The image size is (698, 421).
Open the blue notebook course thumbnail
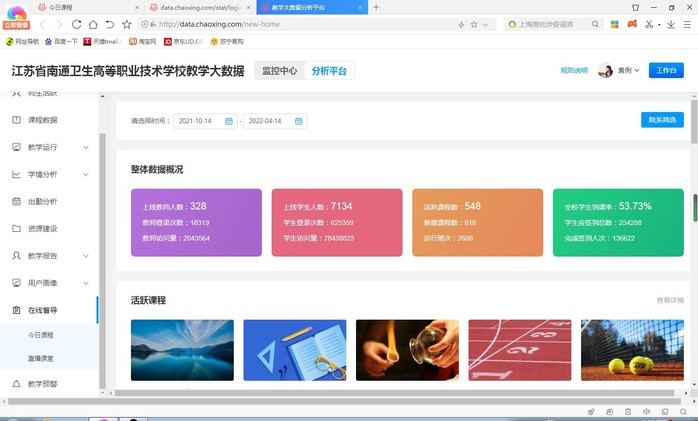point(295,350)
